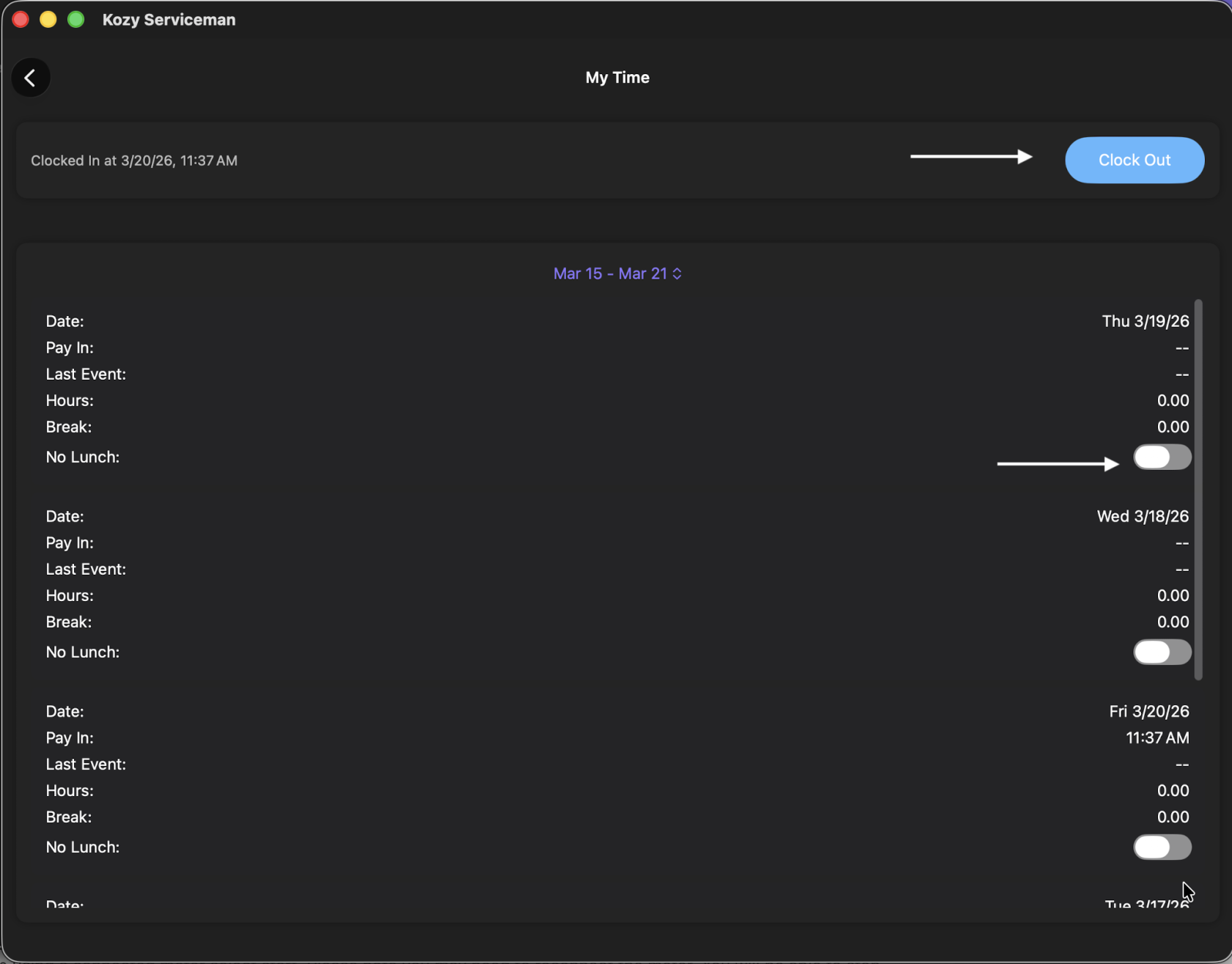The height and width of the screenshot is (964, 1232).
Task: Select the Thu 3/19/26 date value
Action: 1145,321
